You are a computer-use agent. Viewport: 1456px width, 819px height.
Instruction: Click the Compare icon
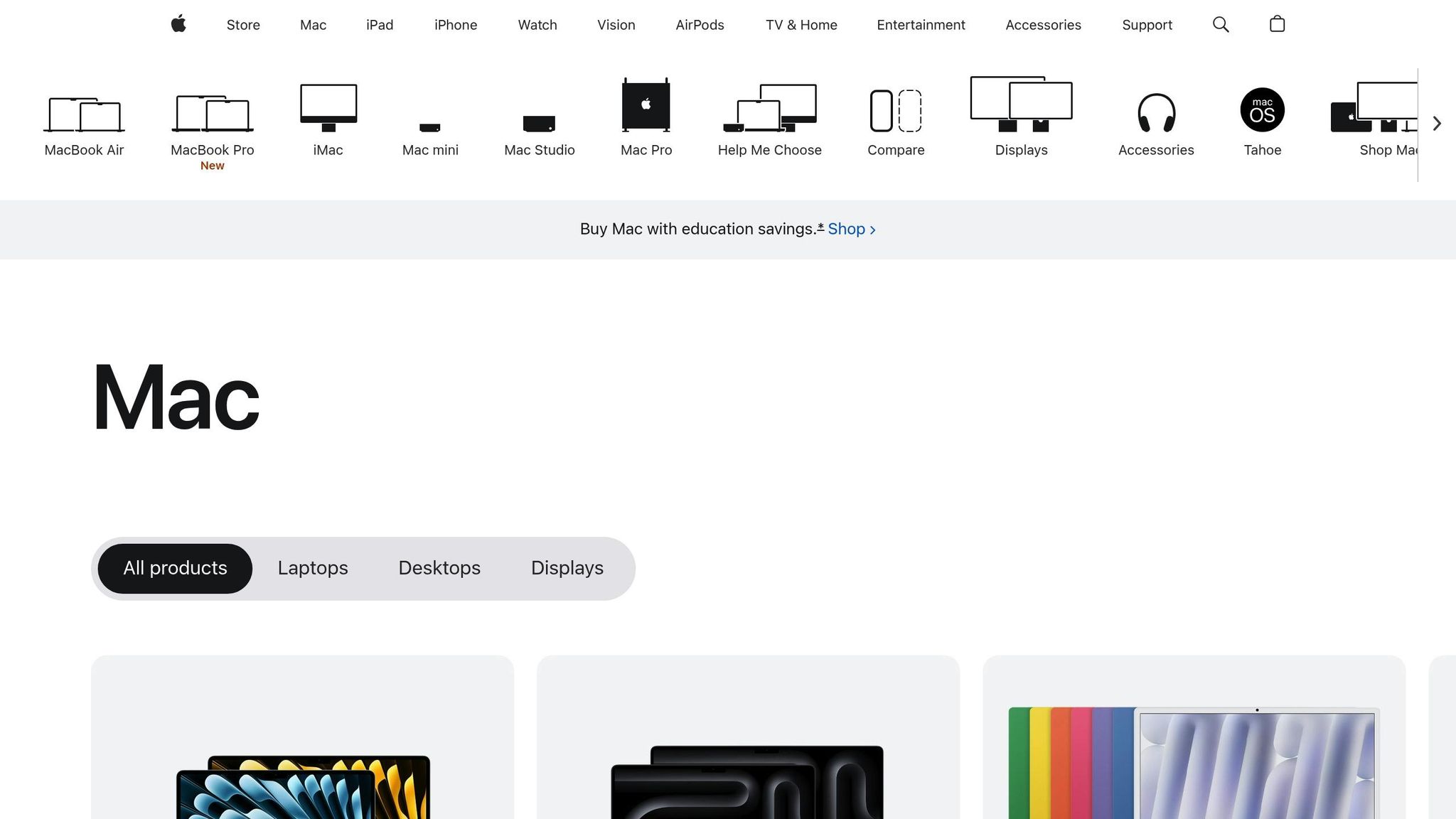tap(896, 111)
